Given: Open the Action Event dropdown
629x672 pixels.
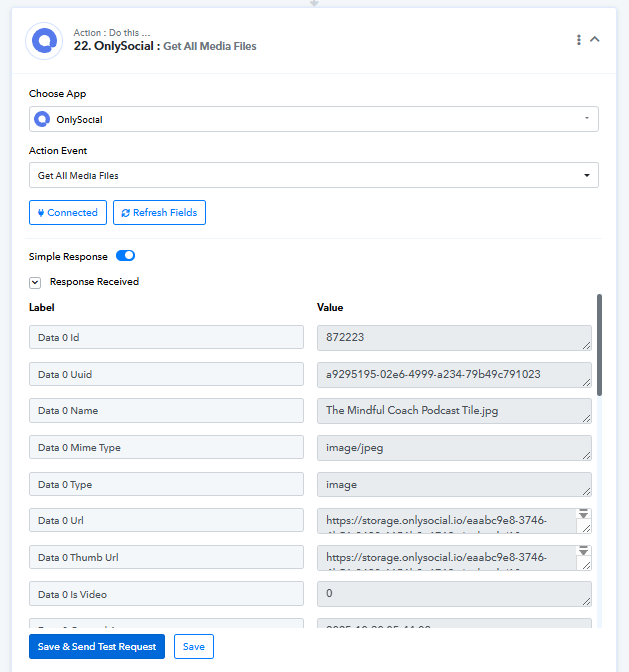Looking at the screenshot, I should click(x=313, y=175).
